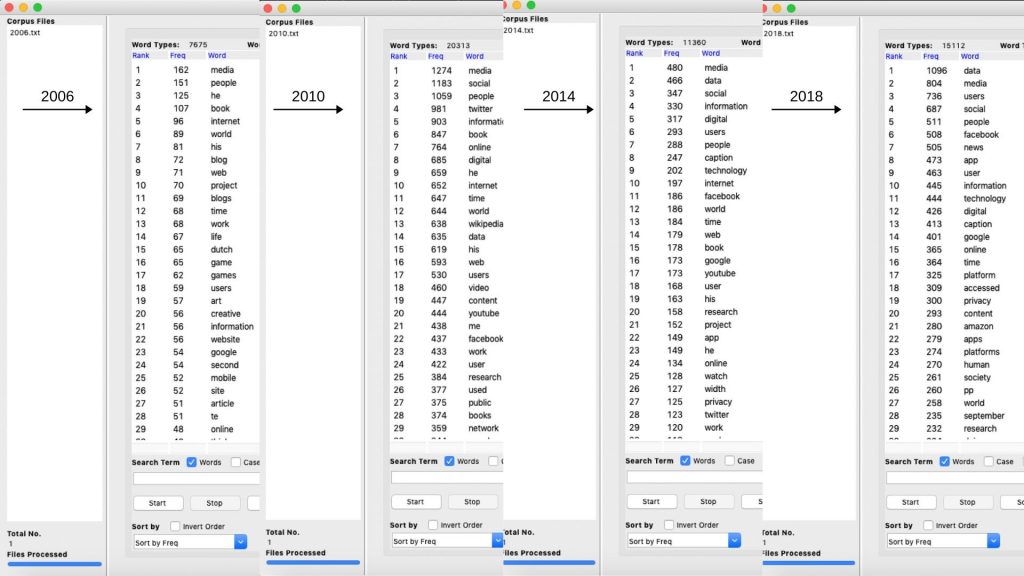Viewport: 1024px width, 576px height.
Task: Click the Rank header in the 2014 window
Action: coord(634,54)
